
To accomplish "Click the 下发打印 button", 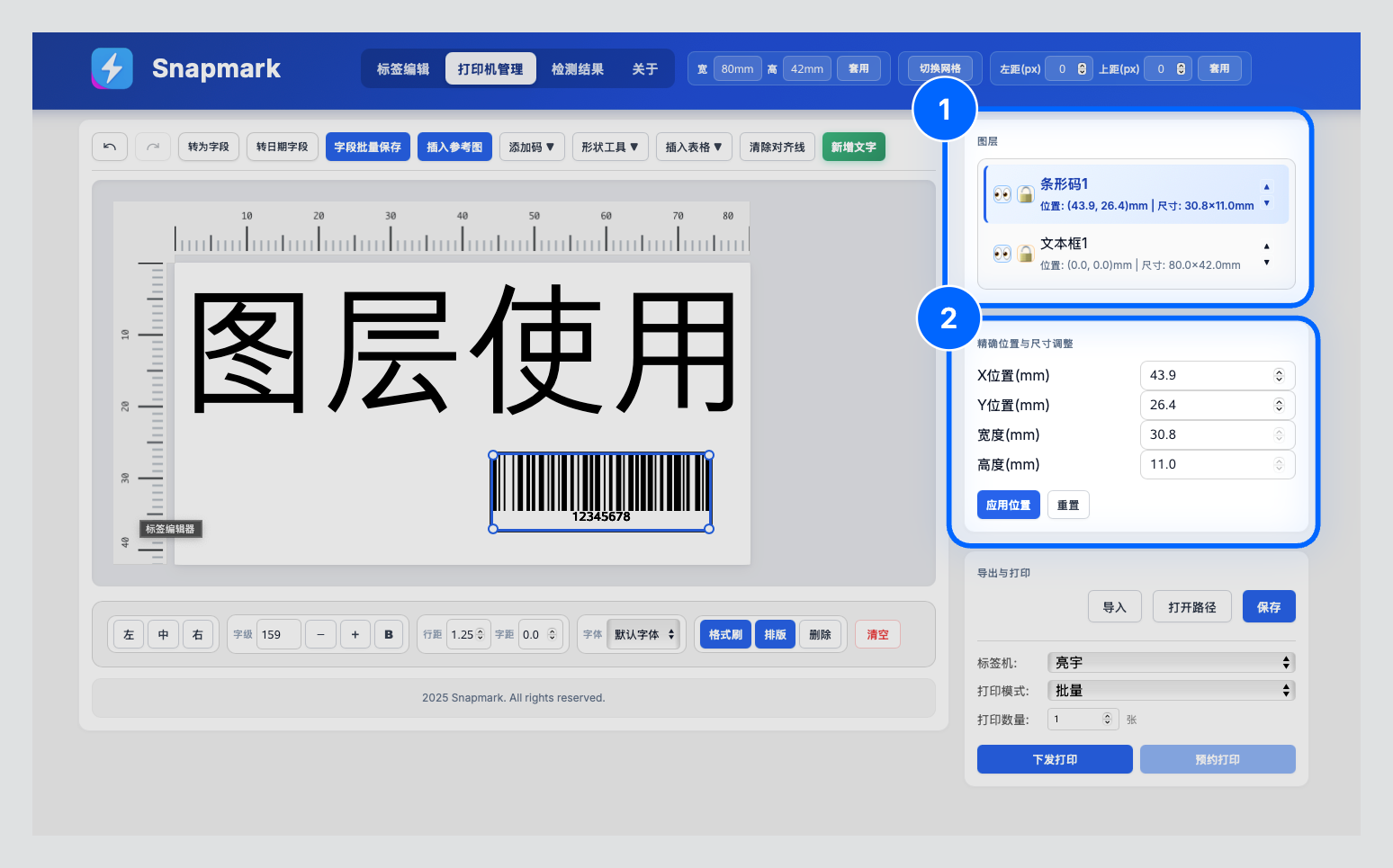I will click(1054, 758).
